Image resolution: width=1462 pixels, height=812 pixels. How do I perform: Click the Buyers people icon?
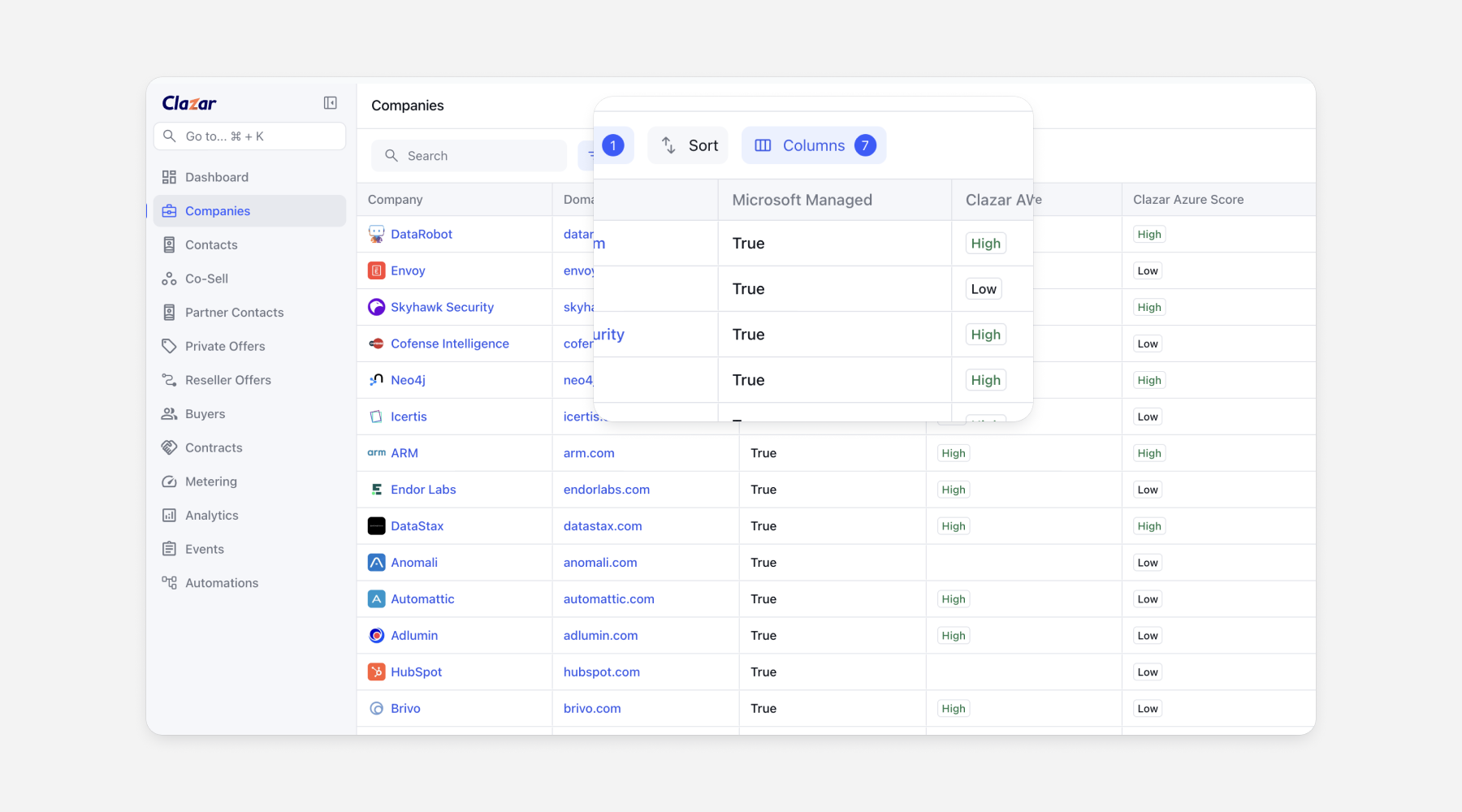click(x=169, y=414)
